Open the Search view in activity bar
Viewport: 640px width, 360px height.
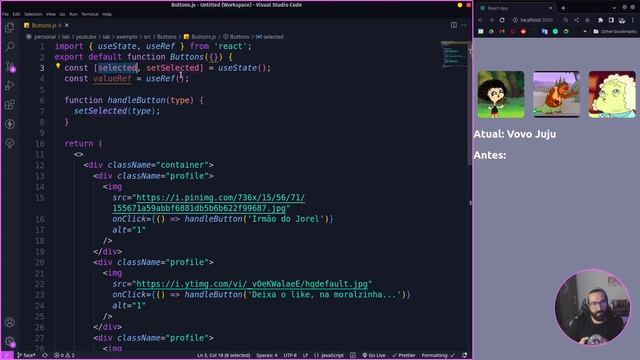9,46
